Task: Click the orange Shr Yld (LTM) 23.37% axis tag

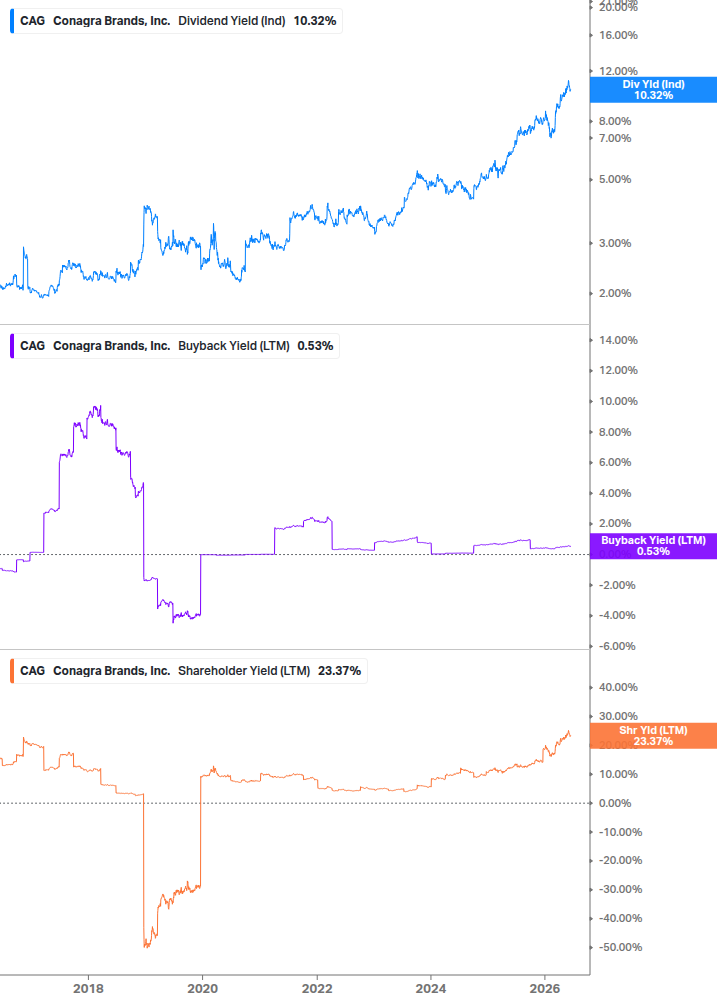Action: [653, 735]
